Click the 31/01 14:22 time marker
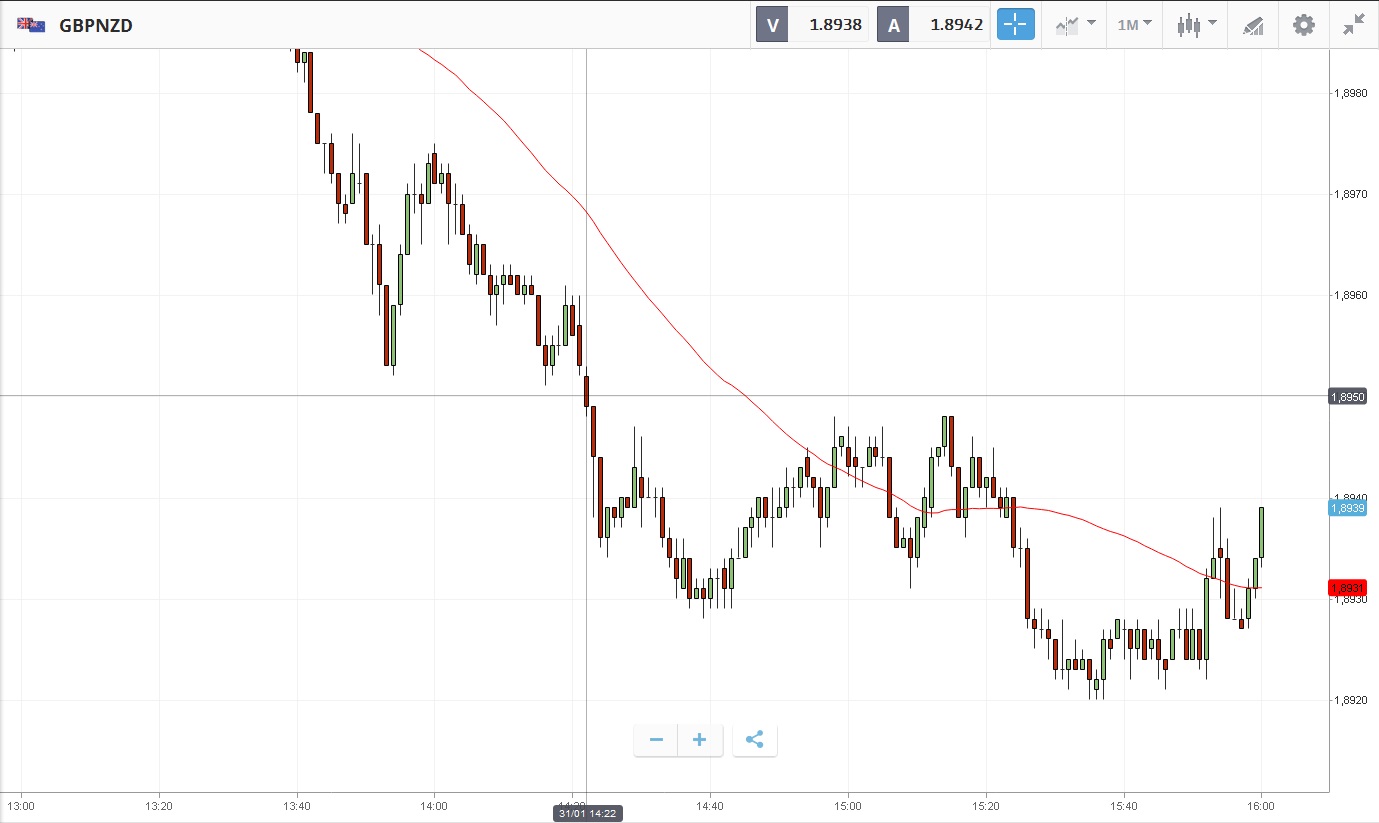 [x=586, y=814]
